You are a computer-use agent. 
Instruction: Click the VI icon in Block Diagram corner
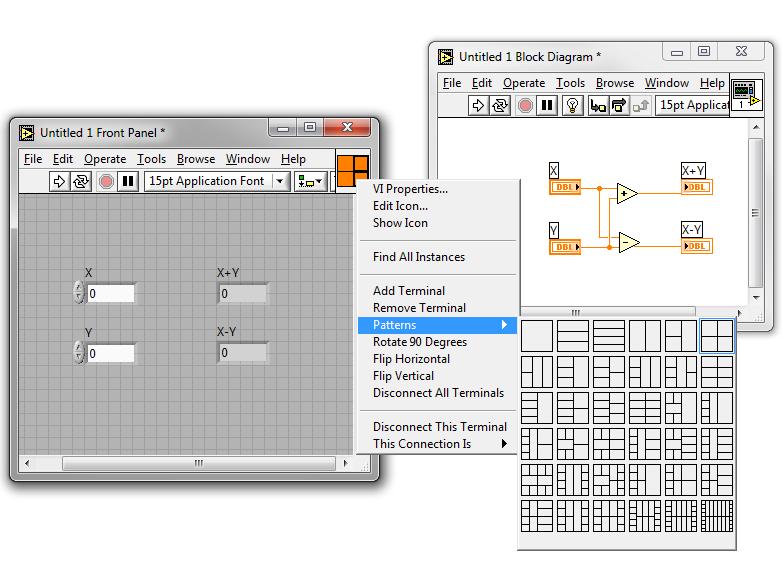[747, 95]
